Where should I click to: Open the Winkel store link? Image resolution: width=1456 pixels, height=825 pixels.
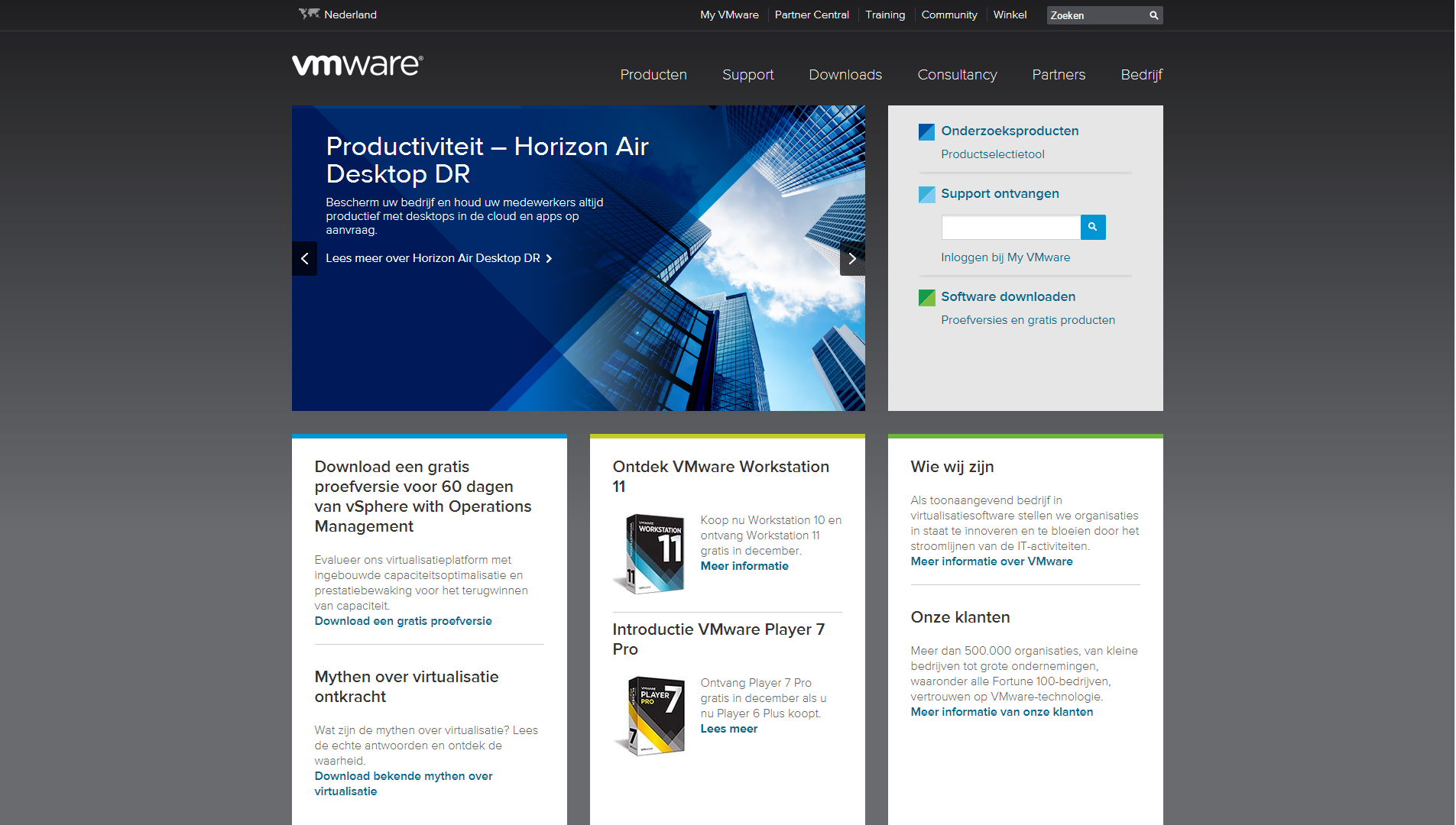click(1010, 15)
